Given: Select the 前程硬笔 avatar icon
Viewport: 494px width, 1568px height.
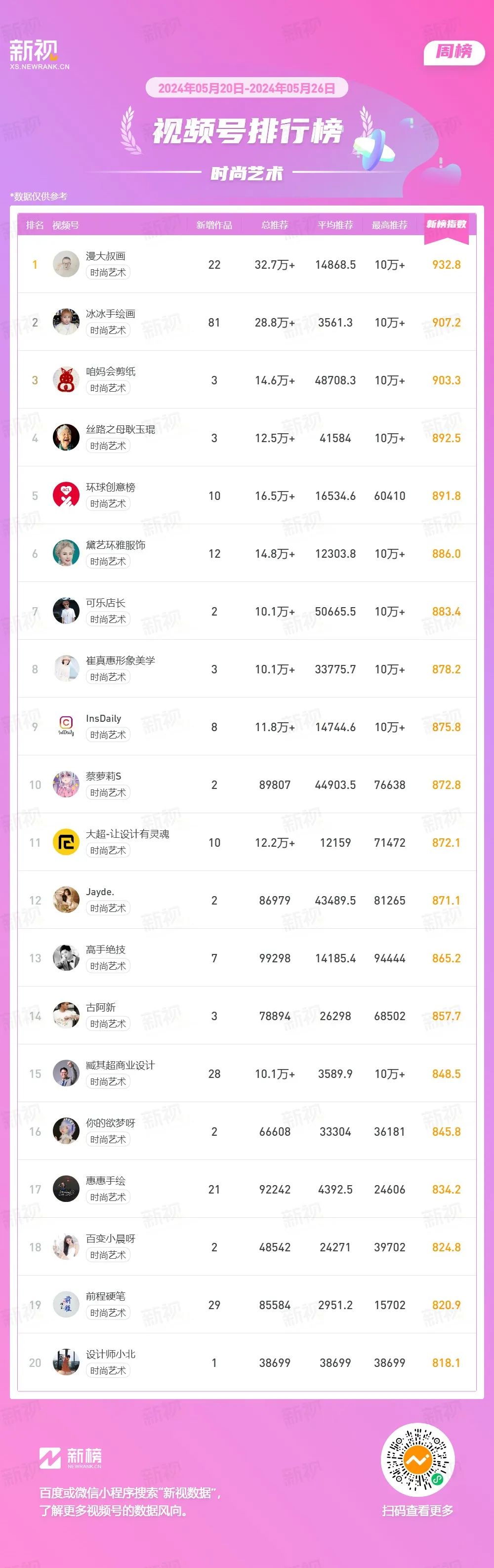Looking at the screenshot, I should 66,1305.
